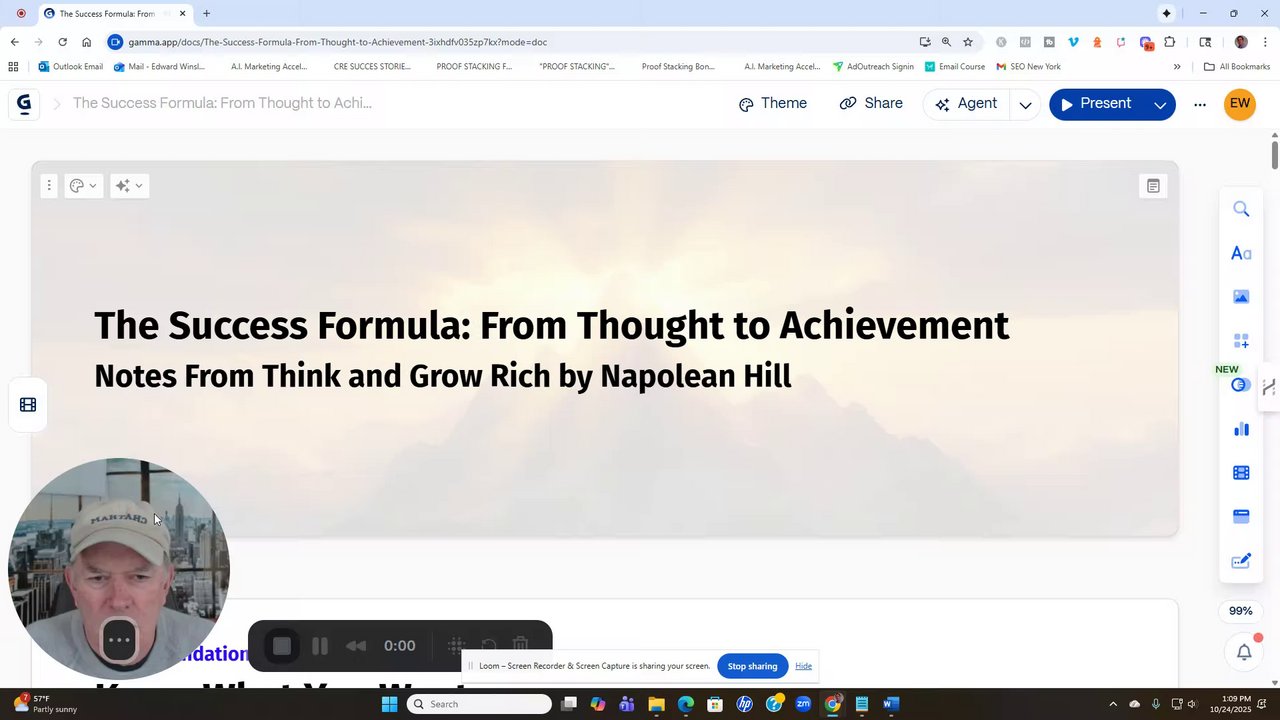Open the card notes icon on the title card

[1153, 186]
